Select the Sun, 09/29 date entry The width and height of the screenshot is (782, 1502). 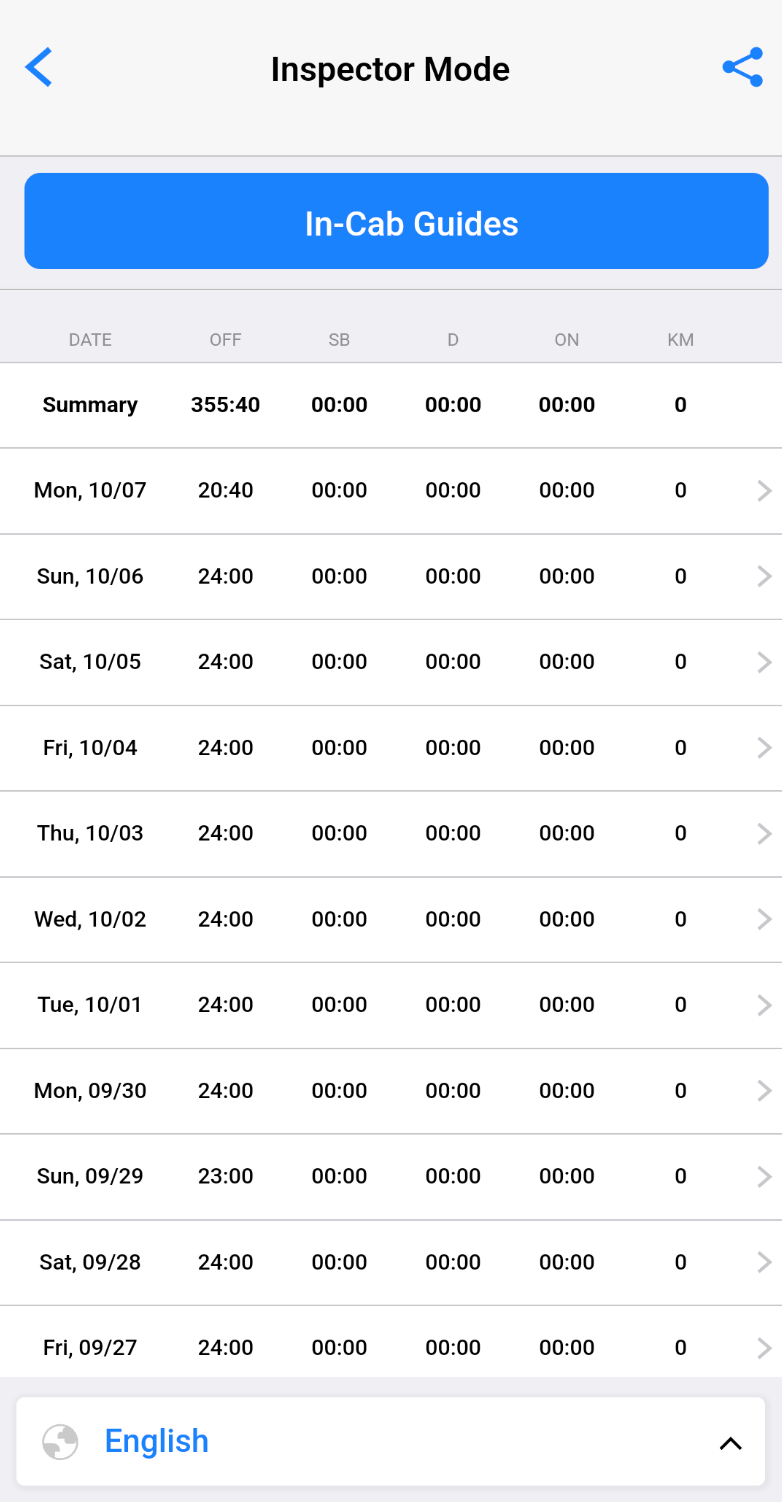[90, 1176]
